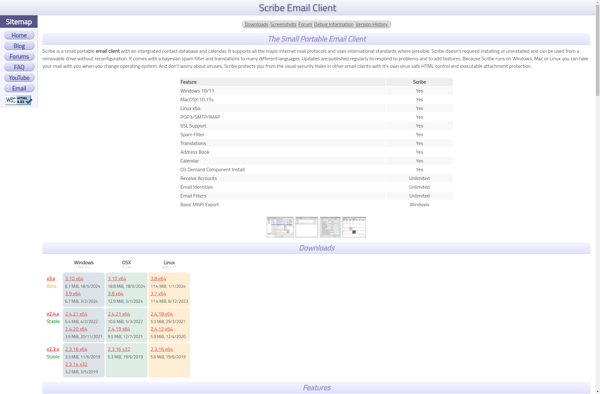The width and height of the screenshot is (600, 394).
Task: Click the 'Address Book' feature row
Action: [x=316, y=152]
